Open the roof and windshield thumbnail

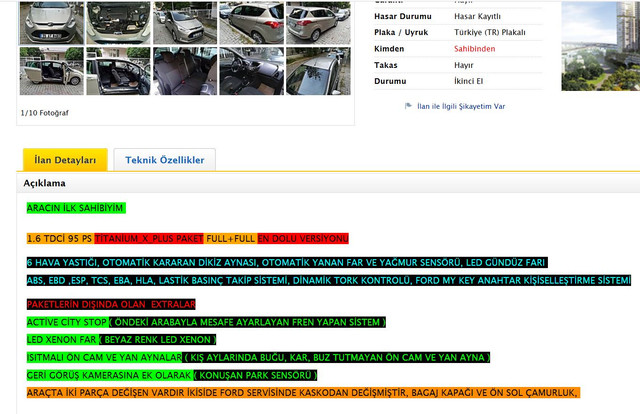[318, 71]
